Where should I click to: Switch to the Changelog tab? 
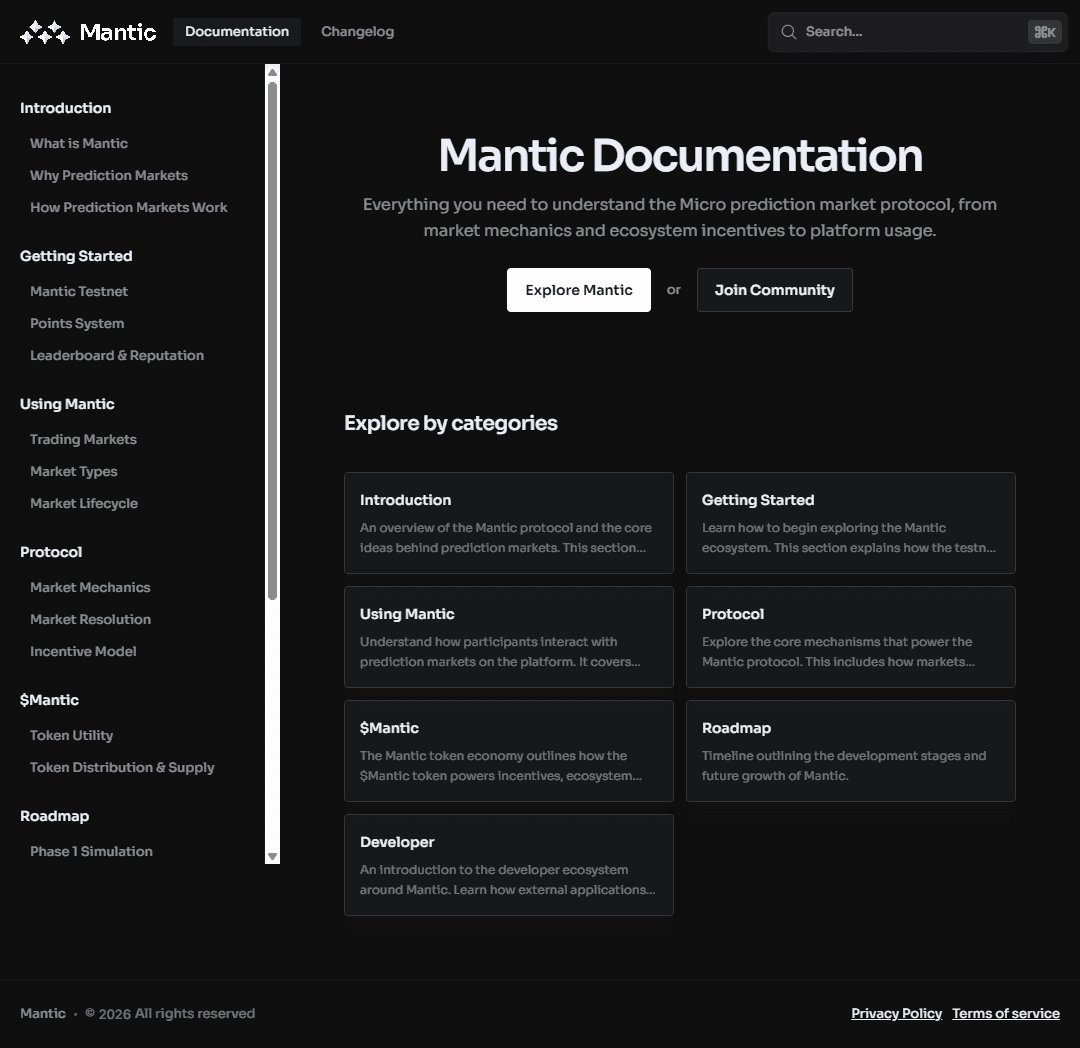(x=357, y=32)
